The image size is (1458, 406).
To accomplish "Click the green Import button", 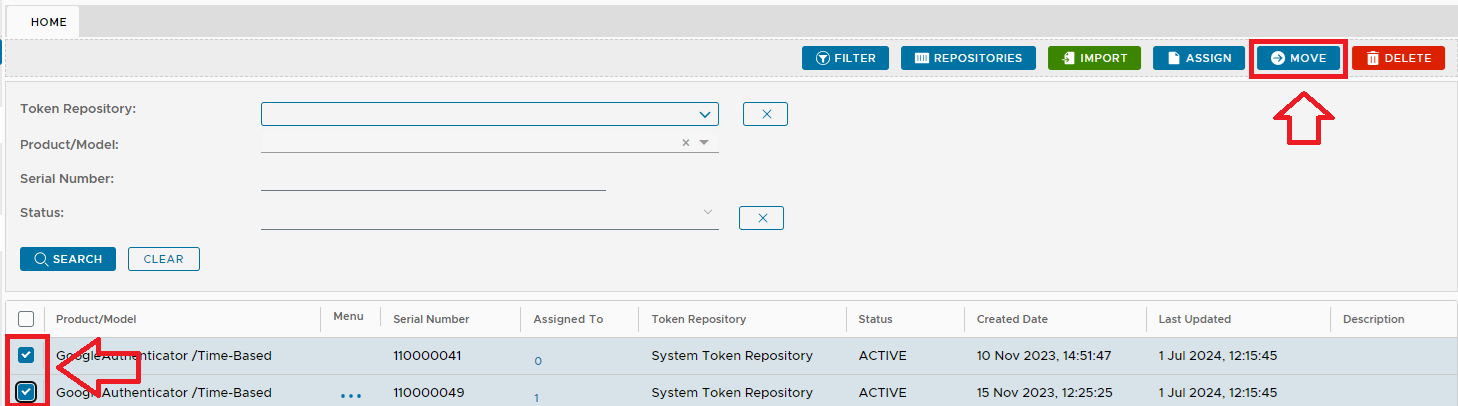I will pos(1094,58).
